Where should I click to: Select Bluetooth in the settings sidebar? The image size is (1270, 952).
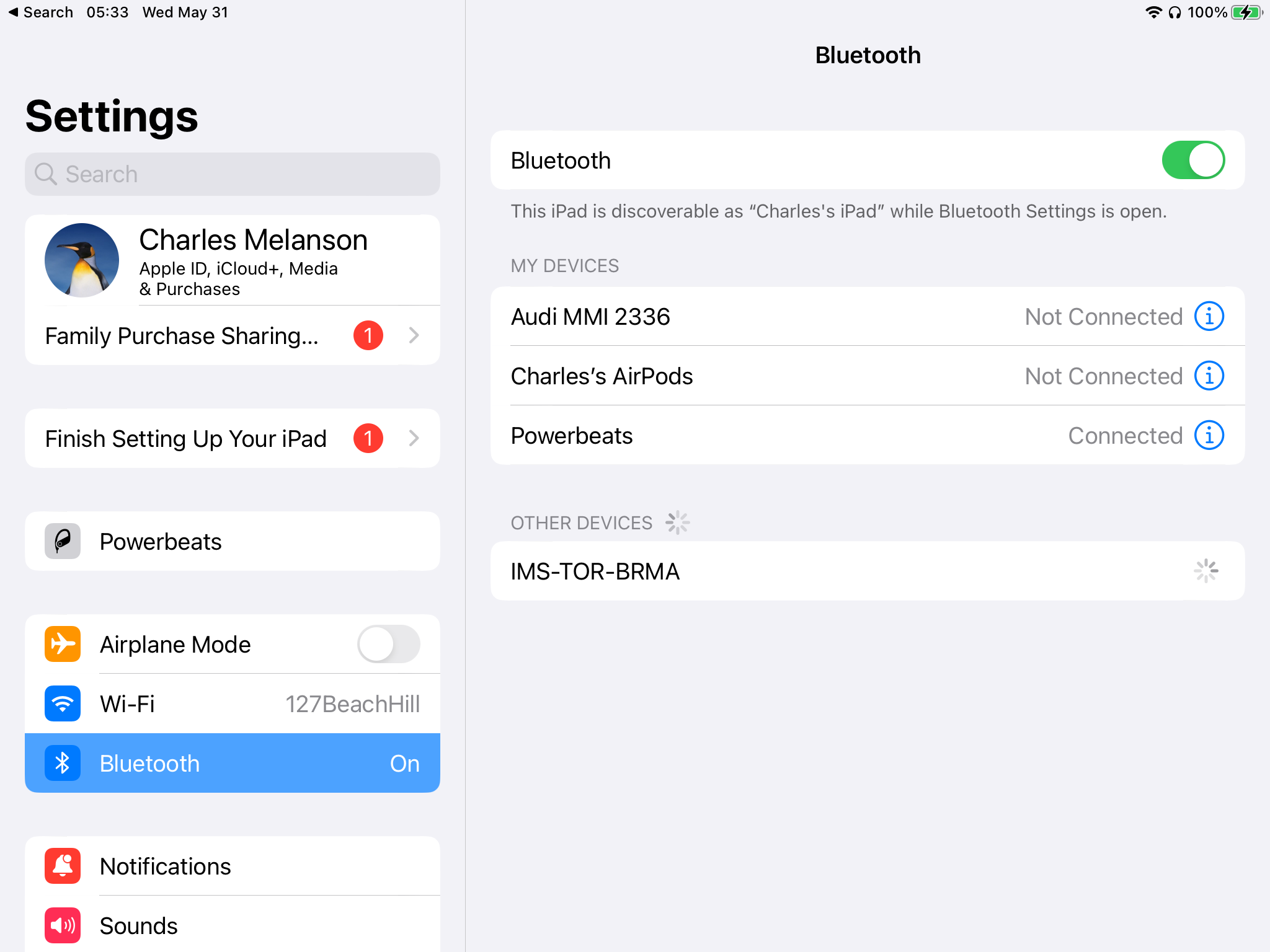[233, 763]
